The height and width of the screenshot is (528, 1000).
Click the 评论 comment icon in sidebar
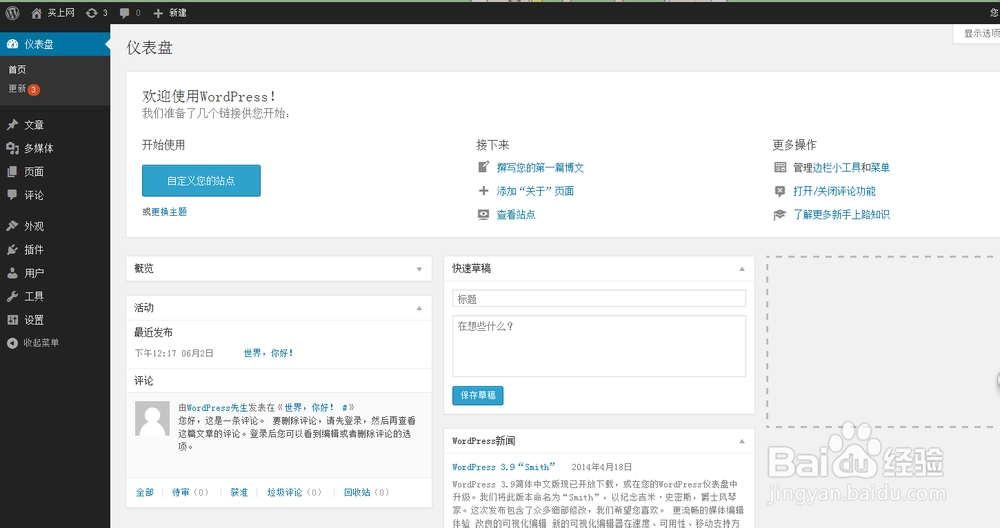[12, 195]
